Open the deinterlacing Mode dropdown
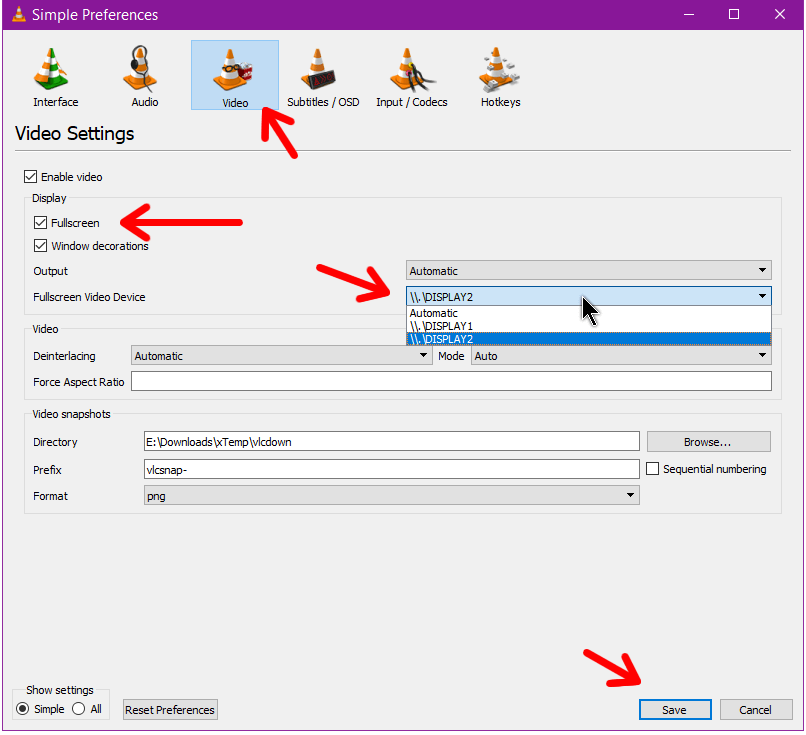 (621, 355)
